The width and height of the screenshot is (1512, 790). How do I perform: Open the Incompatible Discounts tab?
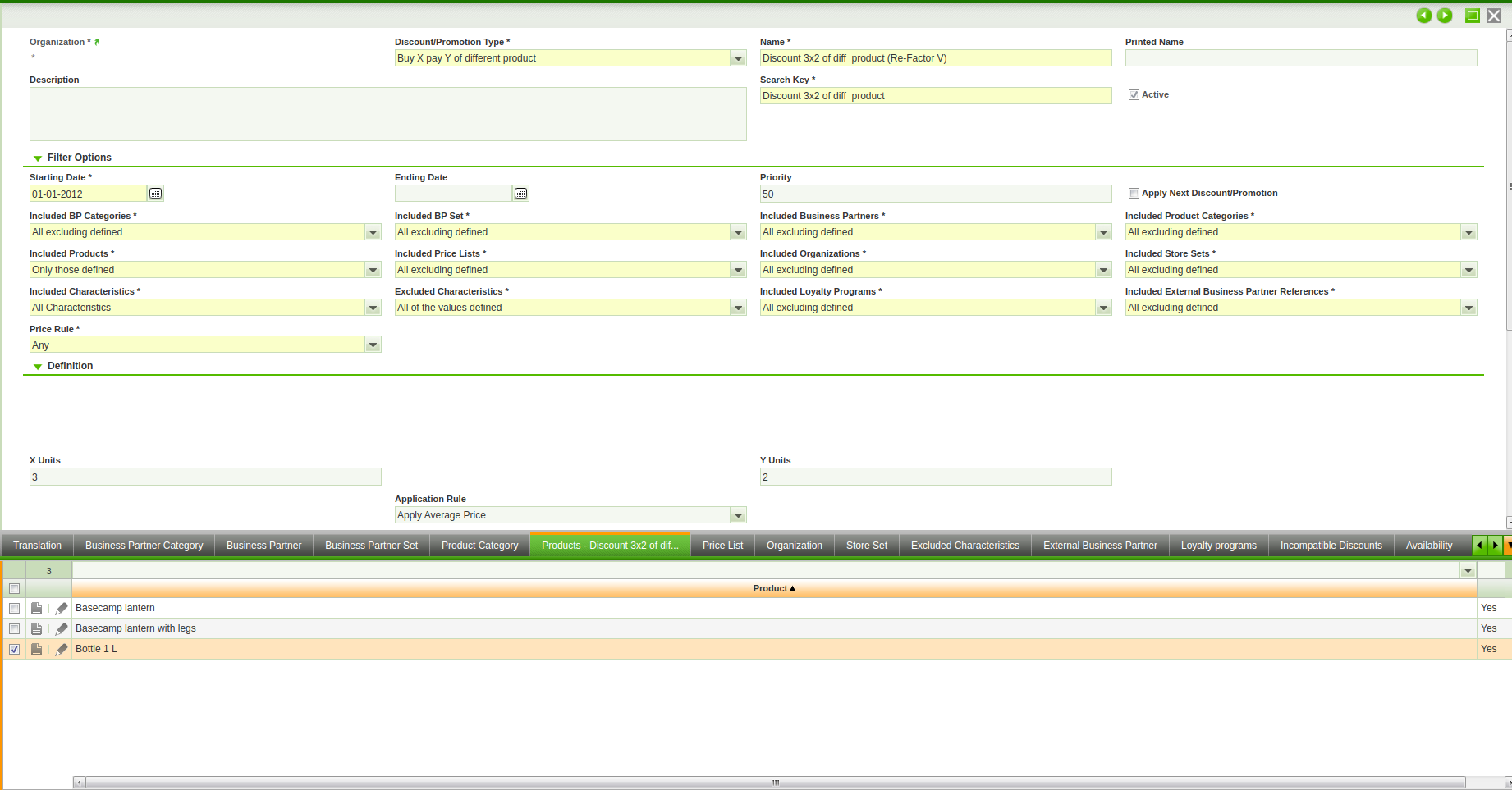pyautogui.click(x=1331, y=546)
